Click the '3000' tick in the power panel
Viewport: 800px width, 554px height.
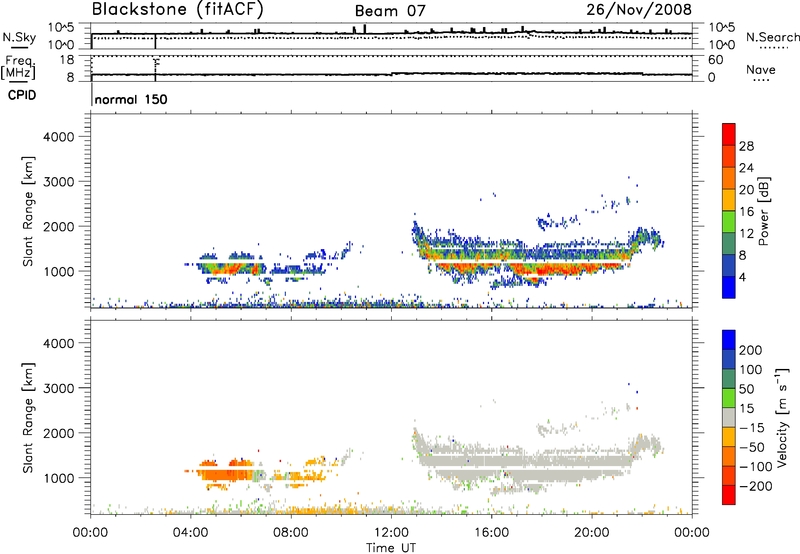pos(59,182)
